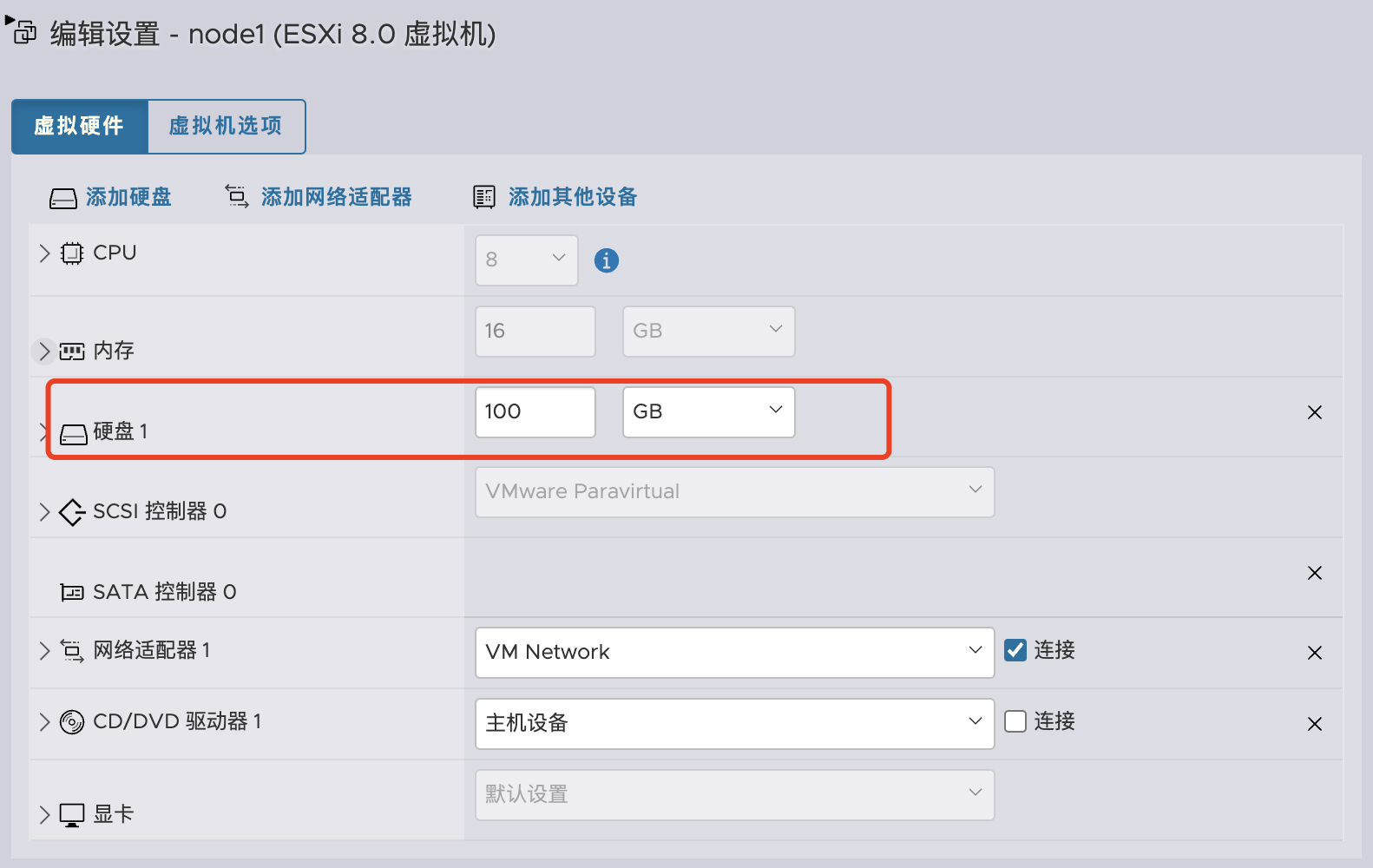Remove network adapter 1 with X icon

click(x=1314, y=653)
